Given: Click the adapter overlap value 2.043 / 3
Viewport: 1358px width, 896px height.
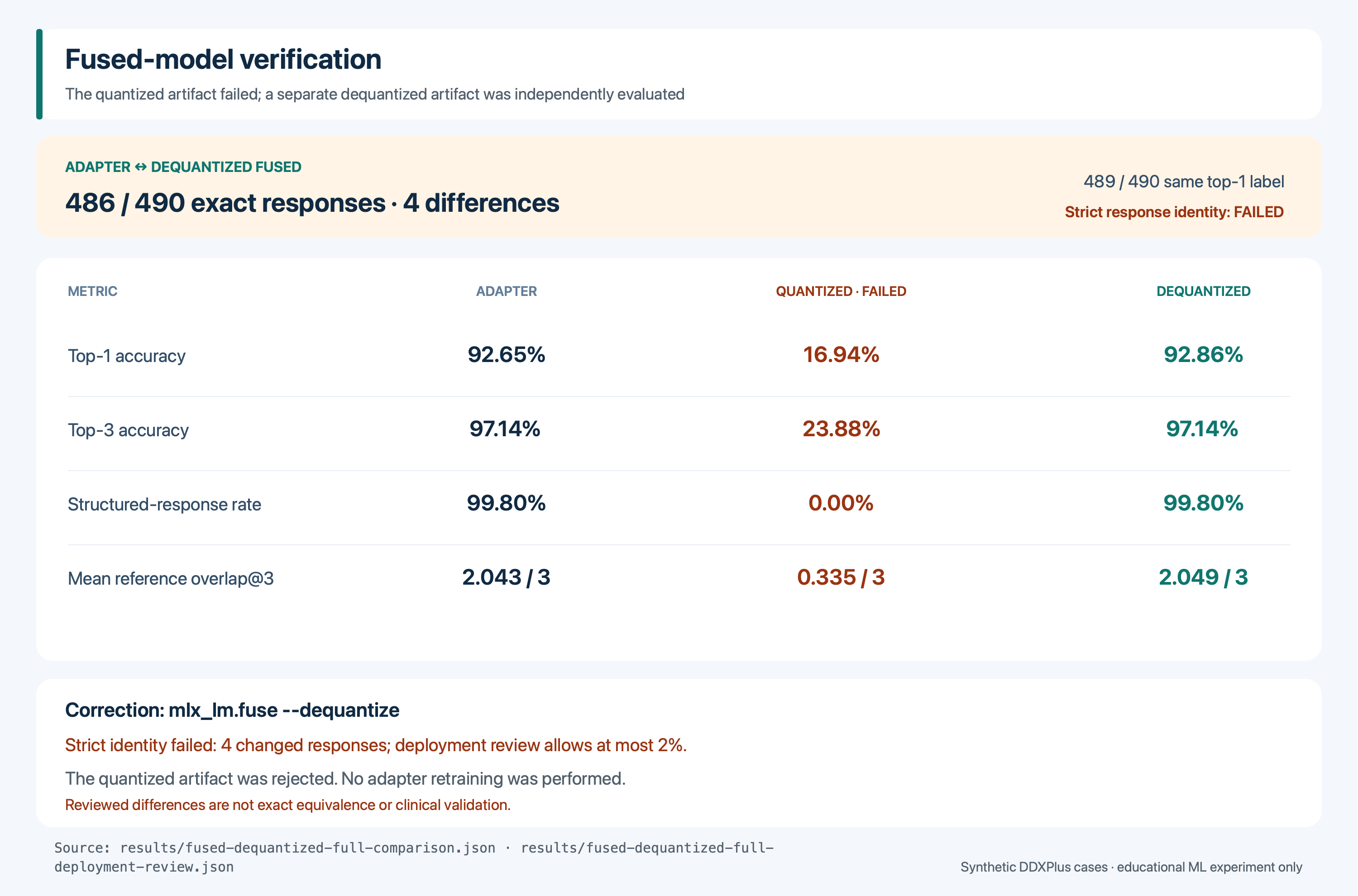Looking at the screenshot, I should pos(507,578).
